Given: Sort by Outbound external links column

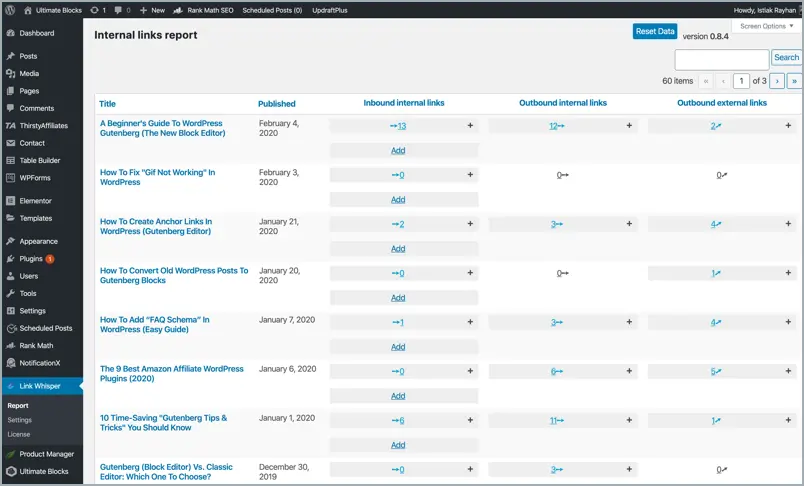Looking at the screenshot, I should point(722,103).
